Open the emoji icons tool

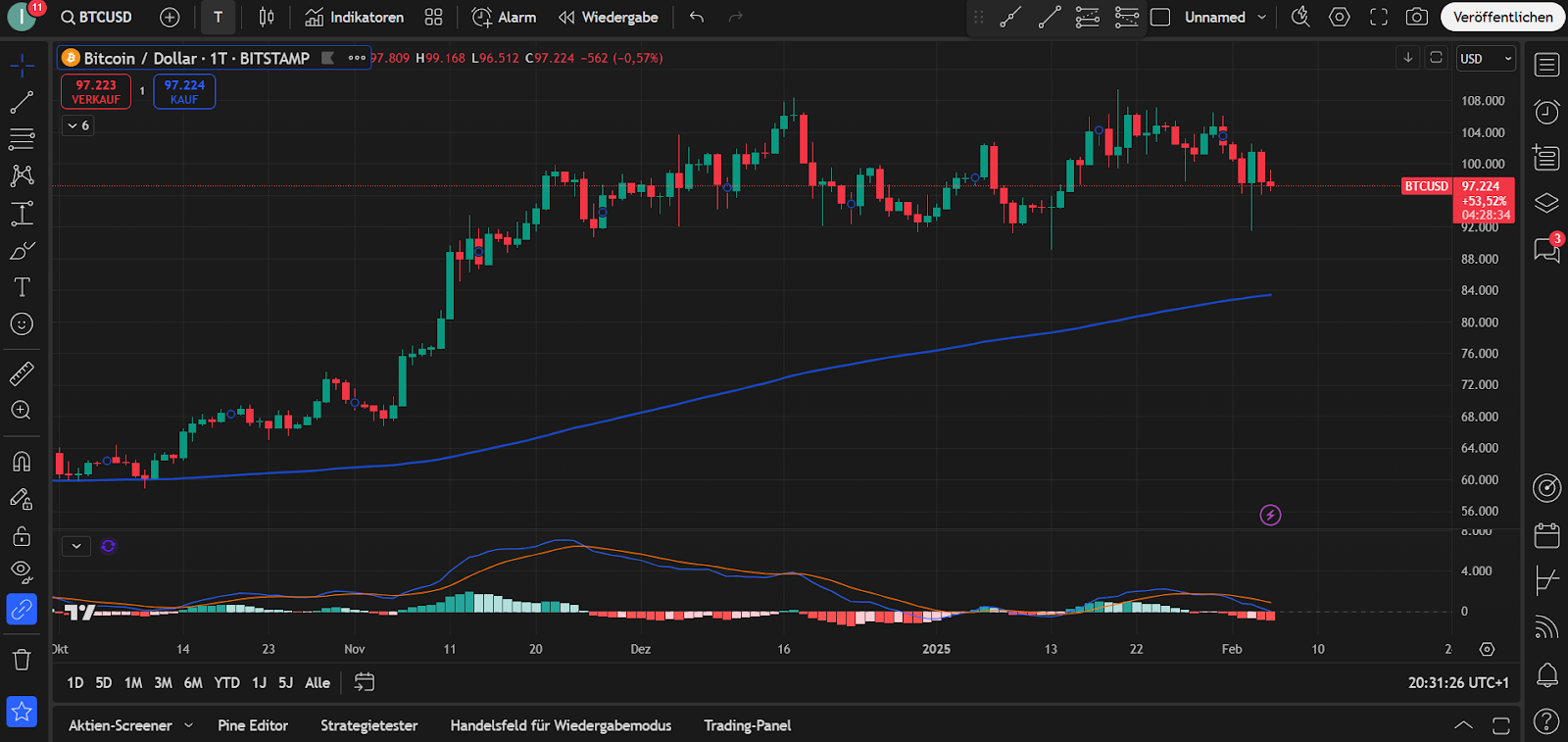(22, 324)
